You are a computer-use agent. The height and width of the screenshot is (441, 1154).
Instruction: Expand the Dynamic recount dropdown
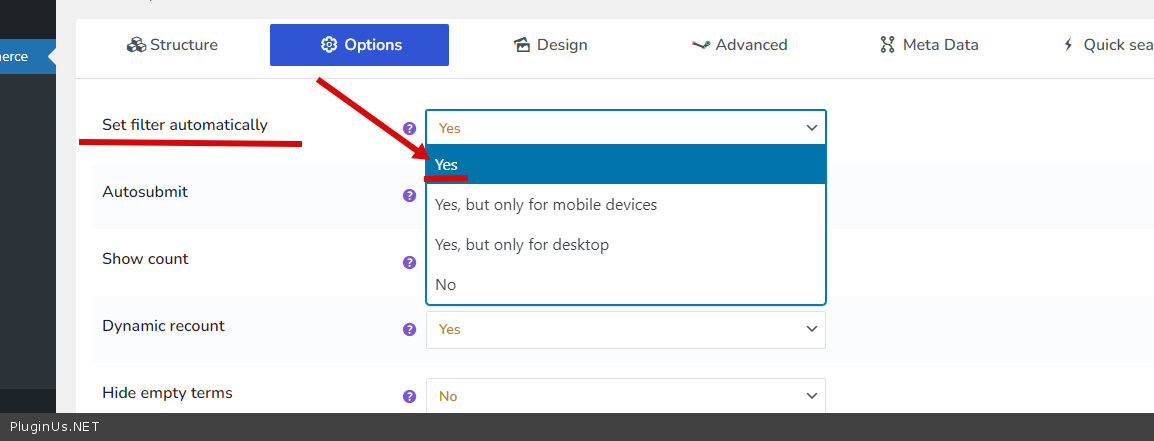point(625,329)
